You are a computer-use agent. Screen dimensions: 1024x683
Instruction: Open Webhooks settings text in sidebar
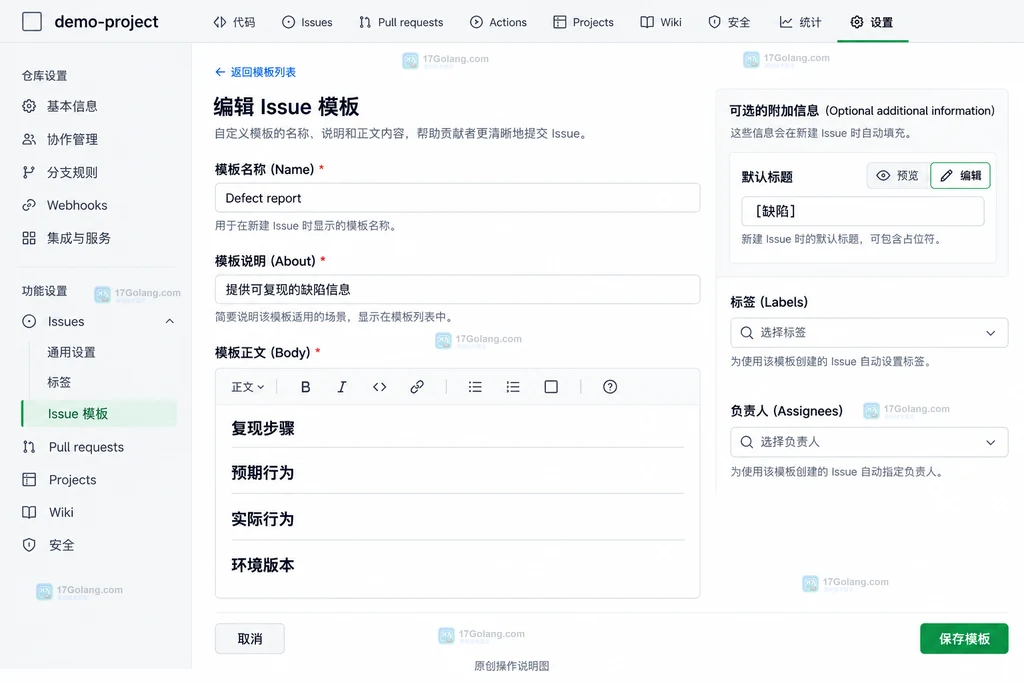tap(77, 205)
